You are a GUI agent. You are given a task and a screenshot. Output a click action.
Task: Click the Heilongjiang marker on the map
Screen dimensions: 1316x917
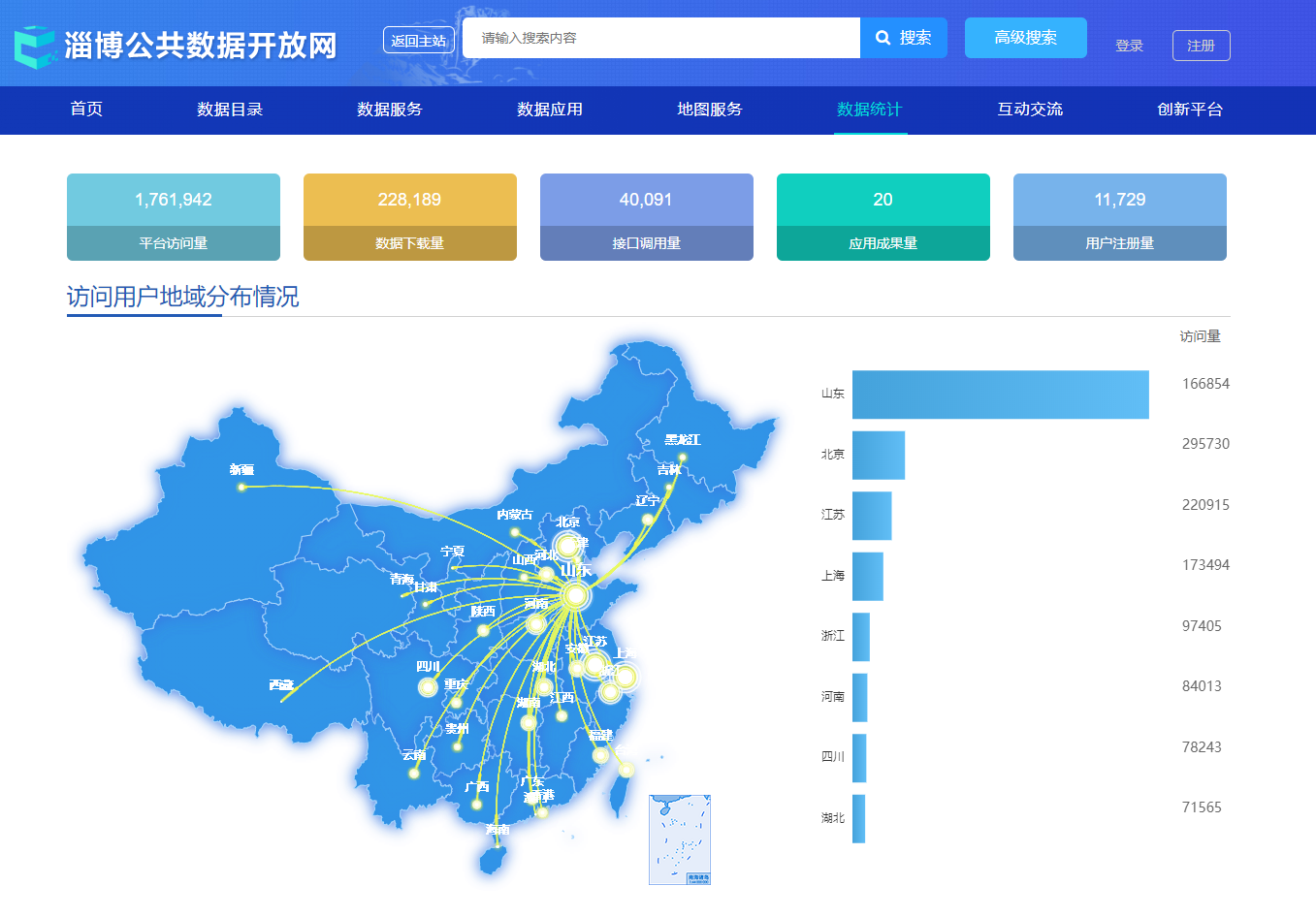[682, 457]
